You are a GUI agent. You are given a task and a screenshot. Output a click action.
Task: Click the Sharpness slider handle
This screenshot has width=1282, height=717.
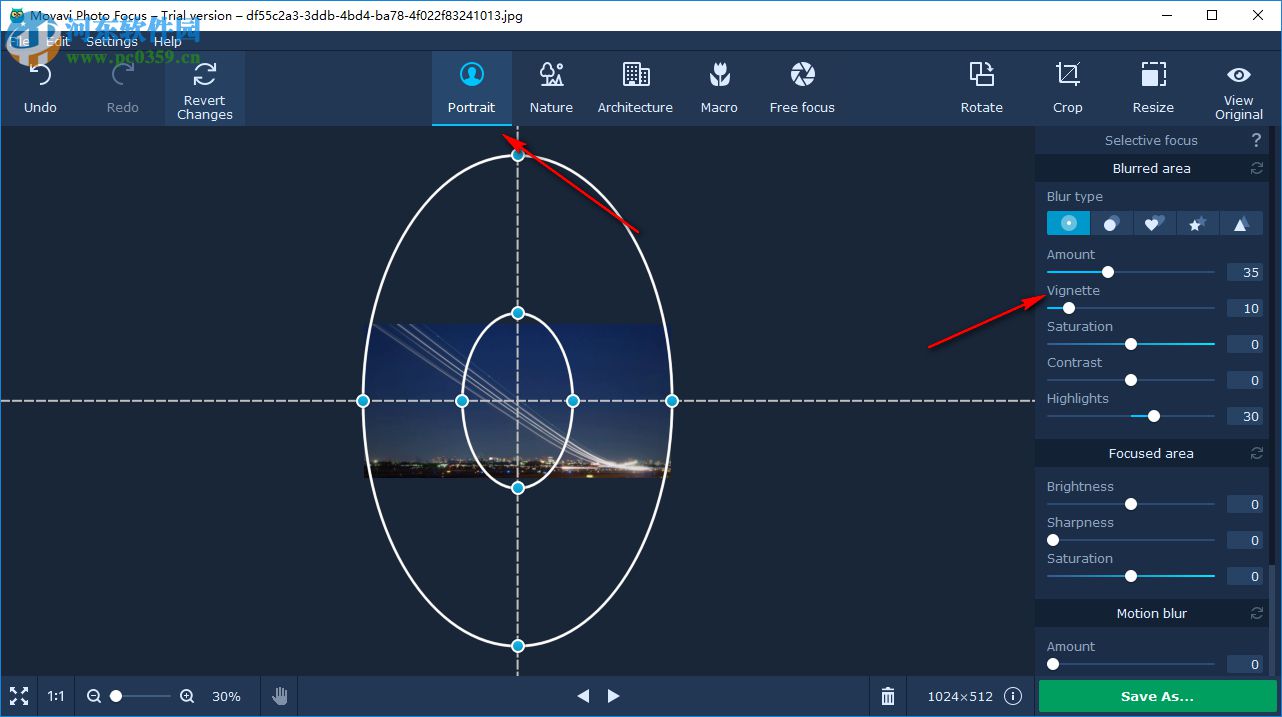(1053, 540)
